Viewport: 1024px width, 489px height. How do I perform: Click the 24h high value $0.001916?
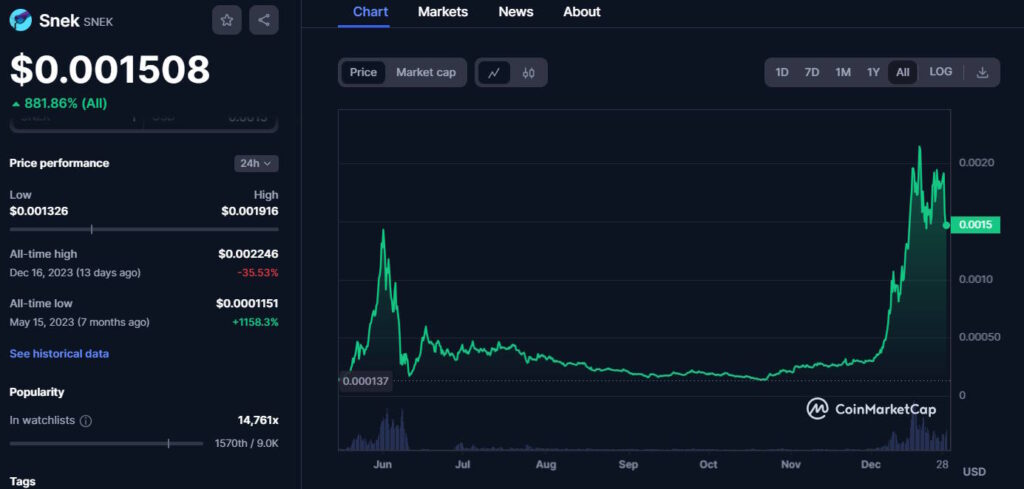(x=249, y=211)
